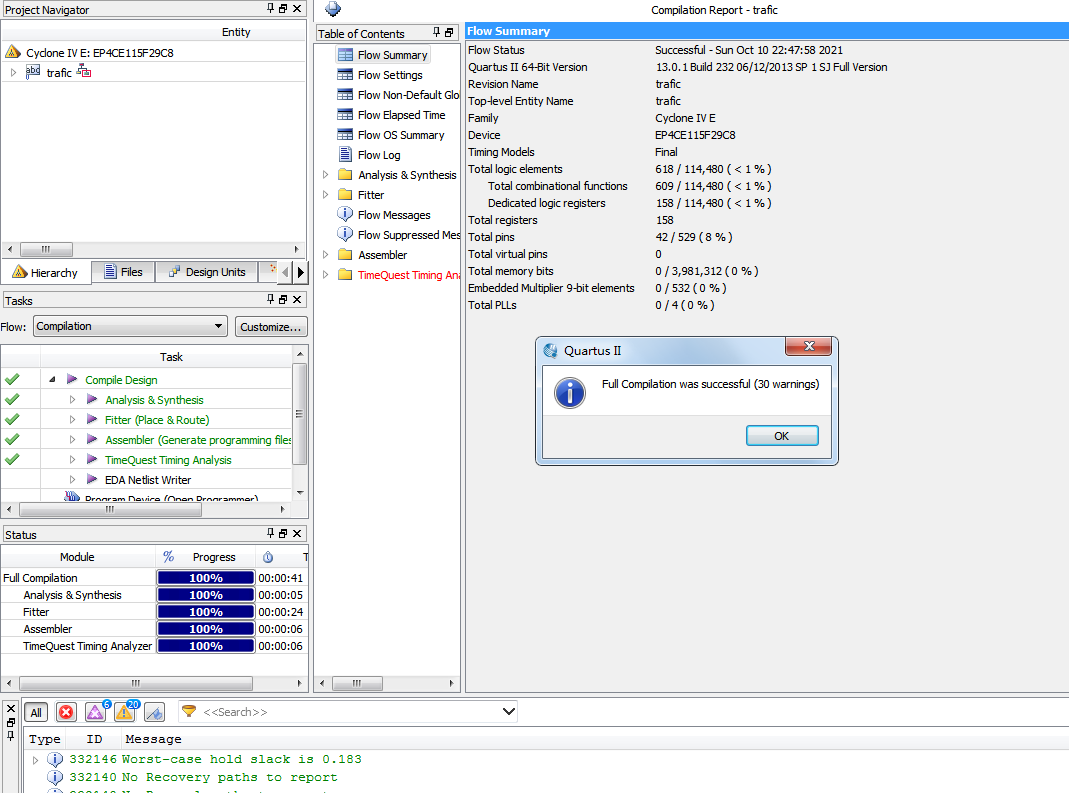Expand the Fitter folder node
This screenshot has height=793, width=1069.
click(x=325, y=194)
